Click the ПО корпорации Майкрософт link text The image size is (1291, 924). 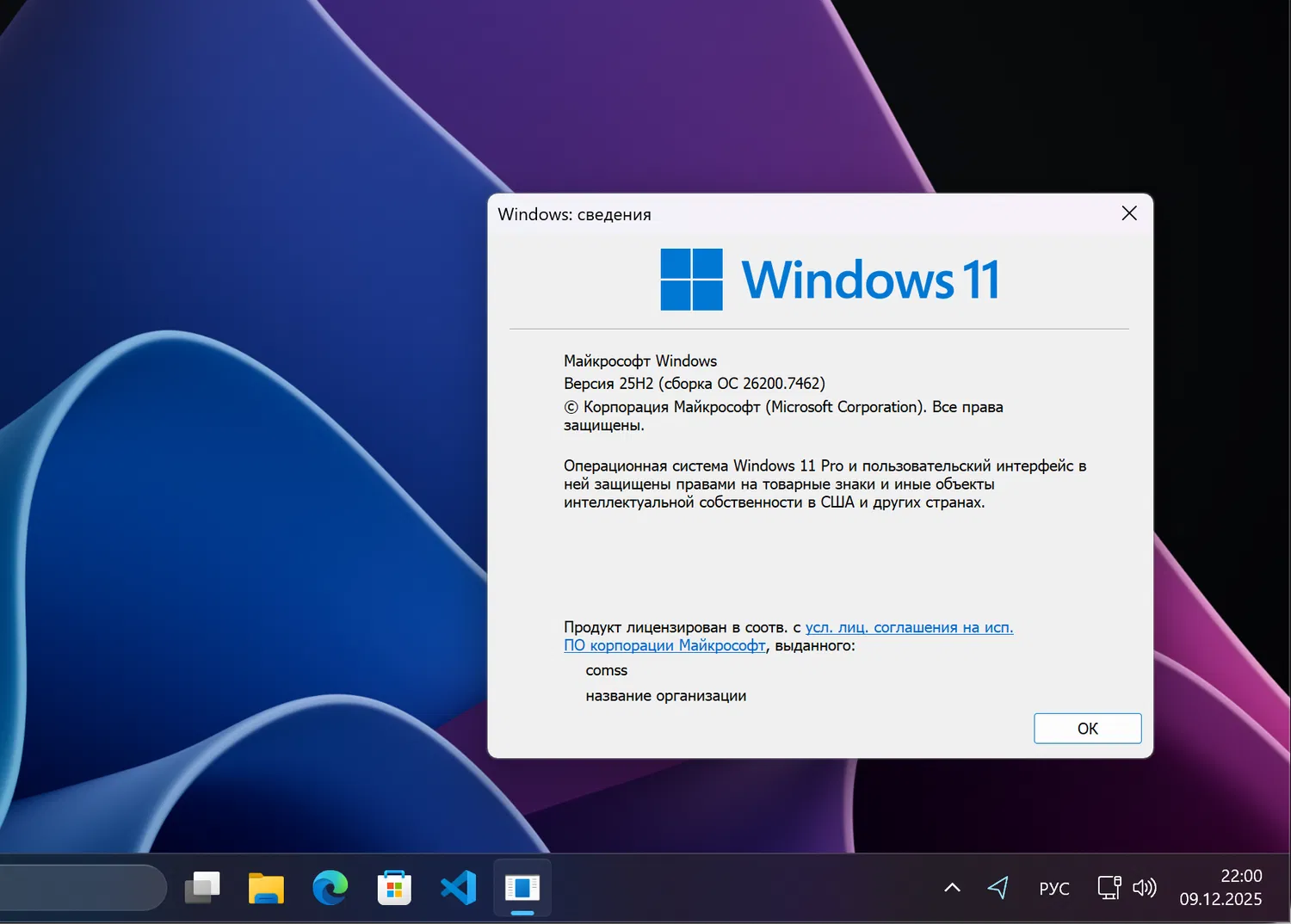coord(664,645)
